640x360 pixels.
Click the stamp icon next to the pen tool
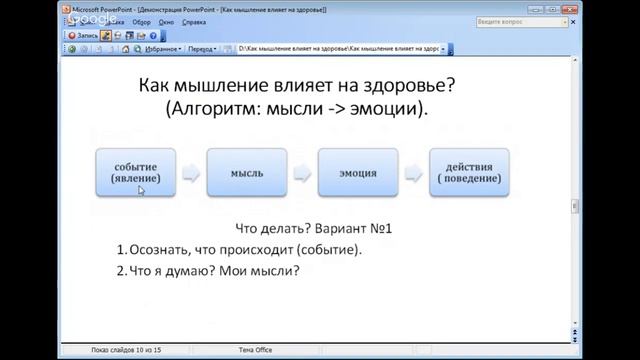coord(118,36)
